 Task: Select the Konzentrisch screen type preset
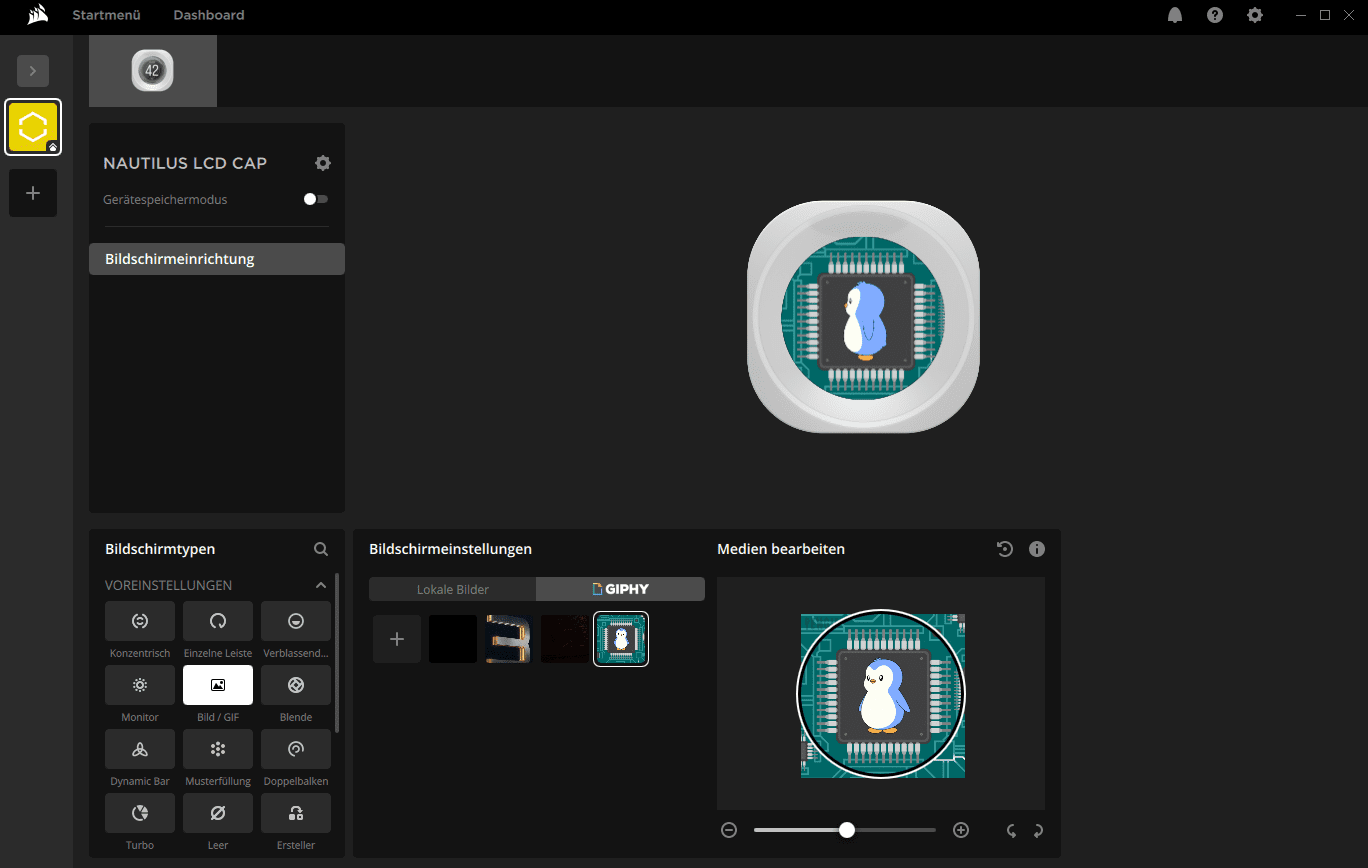click(x=140, y=621)
